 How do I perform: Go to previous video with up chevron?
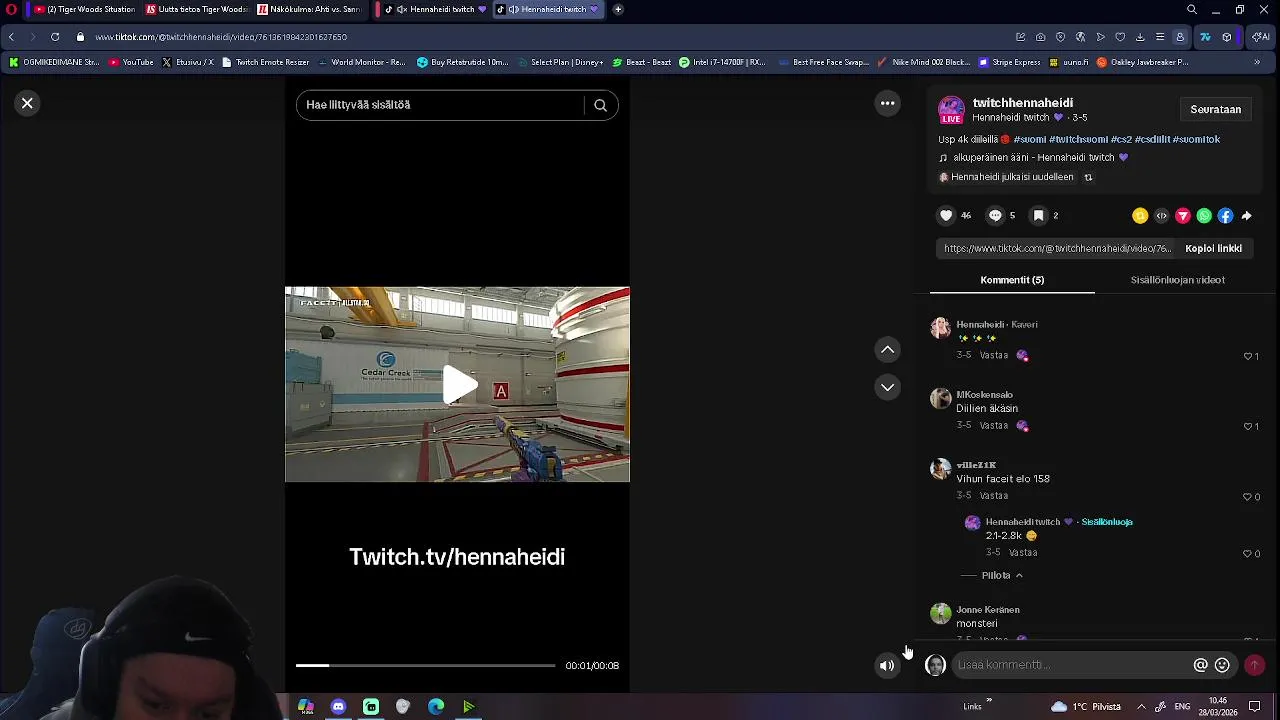(x=887, y=349)
